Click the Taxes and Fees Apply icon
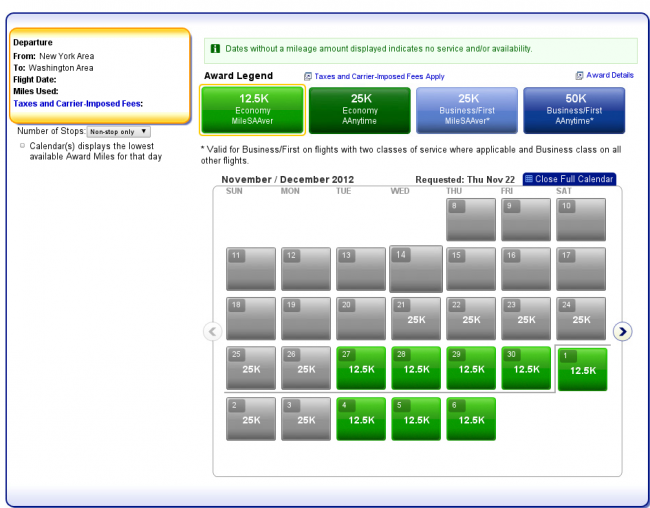Image resolution: width=650 pixels, height=508 pixels. pyautogui.click(x=308, y=76)
